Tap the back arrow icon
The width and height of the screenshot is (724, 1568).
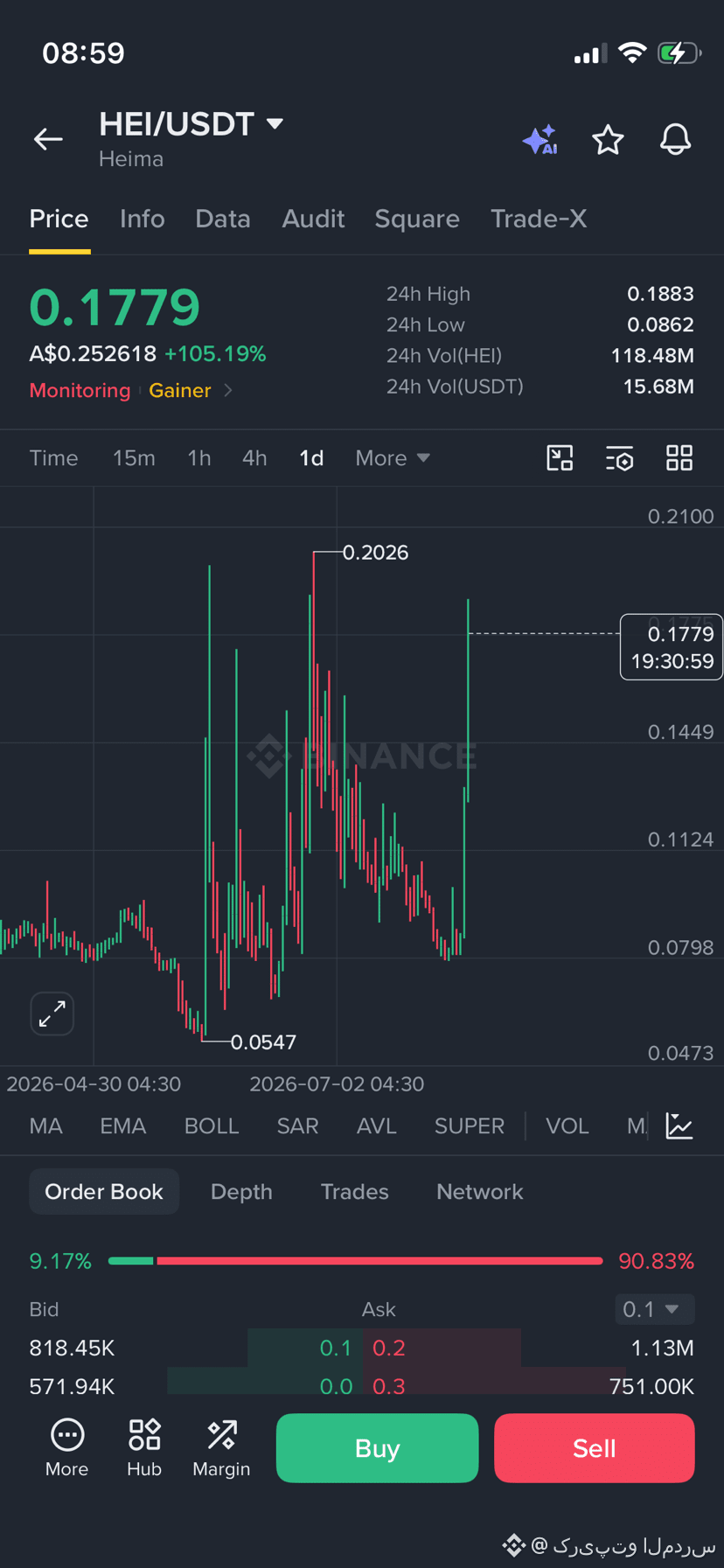[48, 139]
